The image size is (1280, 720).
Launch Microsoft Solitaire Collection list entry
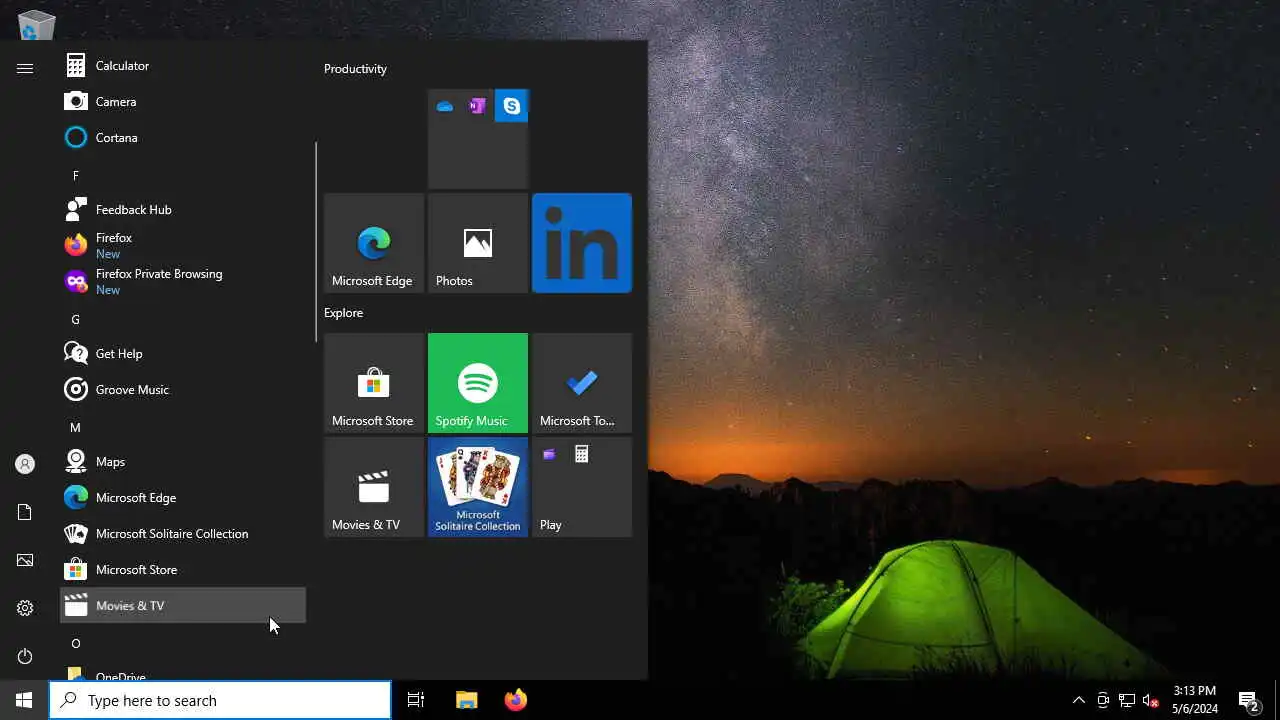tap(183, 534)
